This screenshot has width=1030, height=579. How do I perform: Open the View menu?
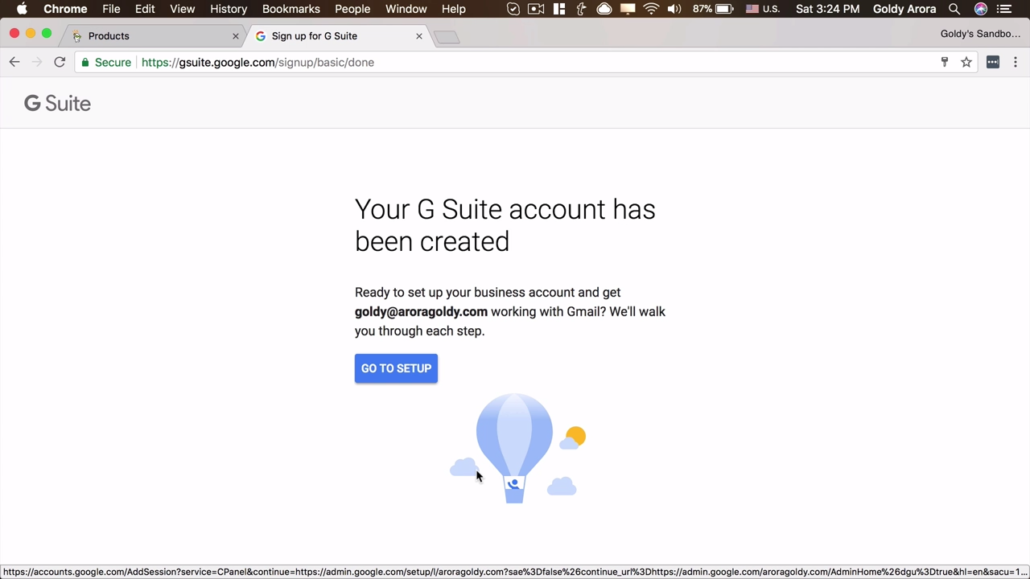182,9
